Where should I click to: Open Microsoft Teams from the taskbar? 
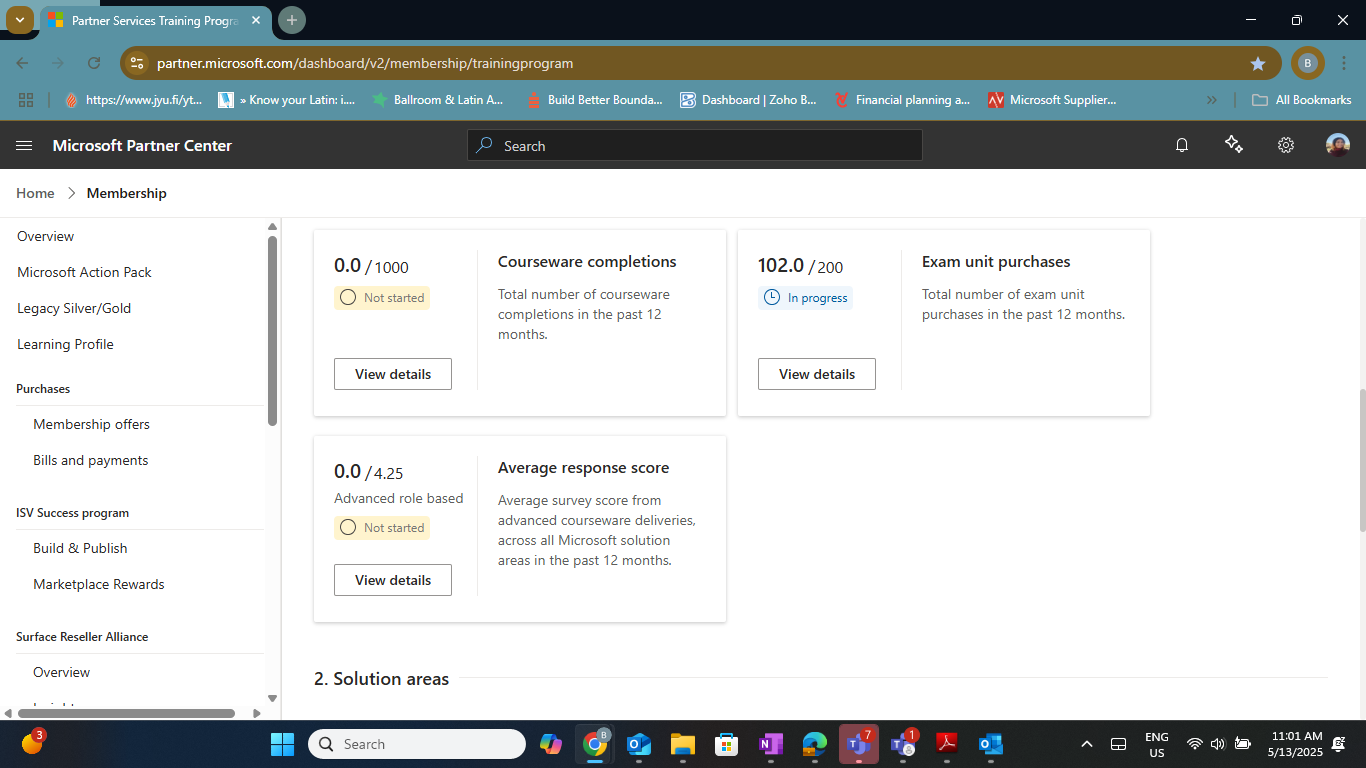tap(858, 744)
